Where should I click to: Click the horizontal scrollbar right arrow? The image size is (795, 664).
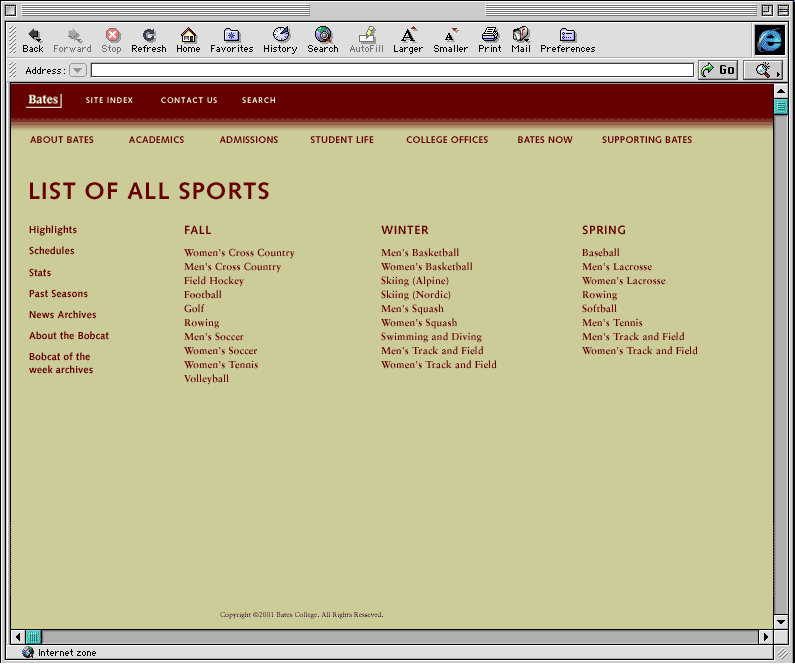pos(766,637)
